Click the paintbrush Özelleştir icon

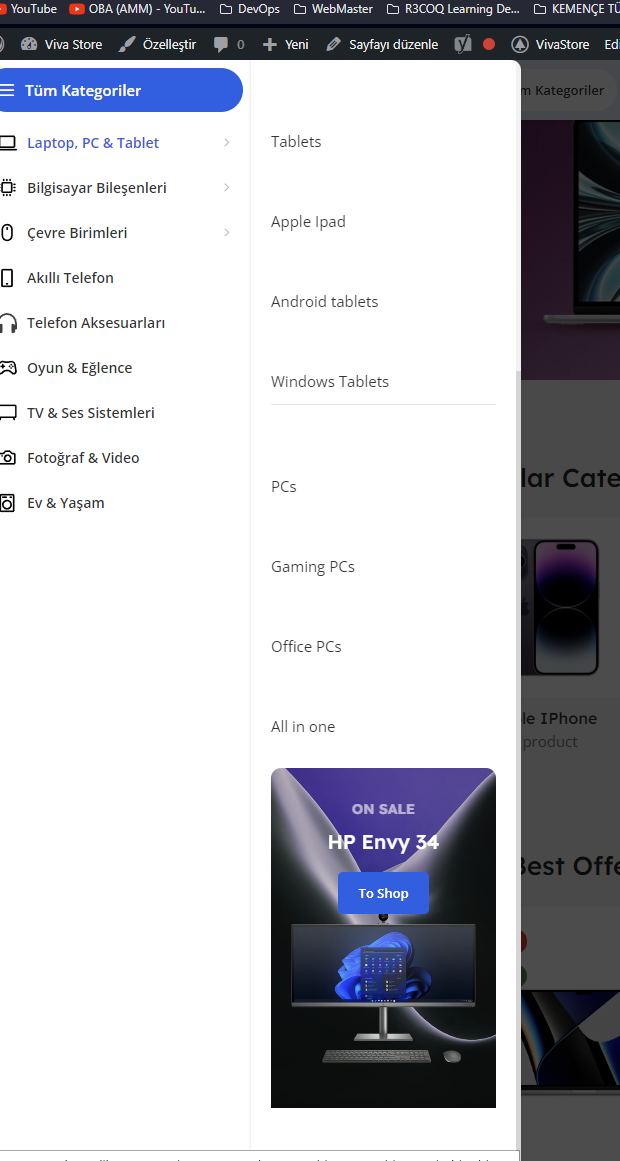point(126,44)
